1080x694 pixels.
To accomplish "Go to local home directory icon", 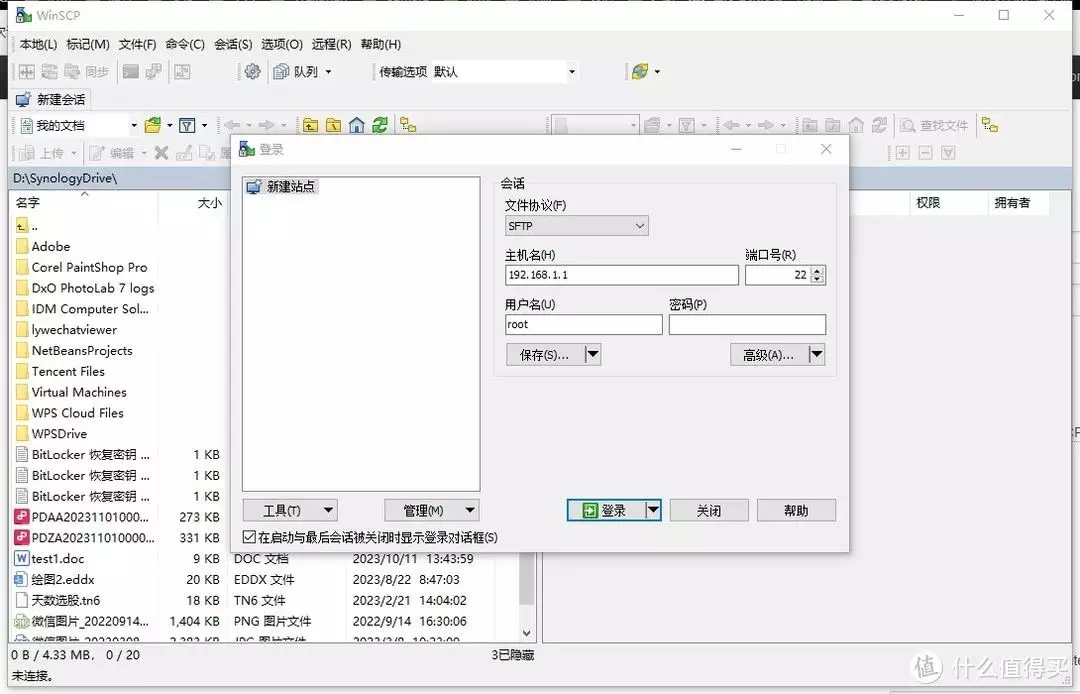I will point(357,125).
